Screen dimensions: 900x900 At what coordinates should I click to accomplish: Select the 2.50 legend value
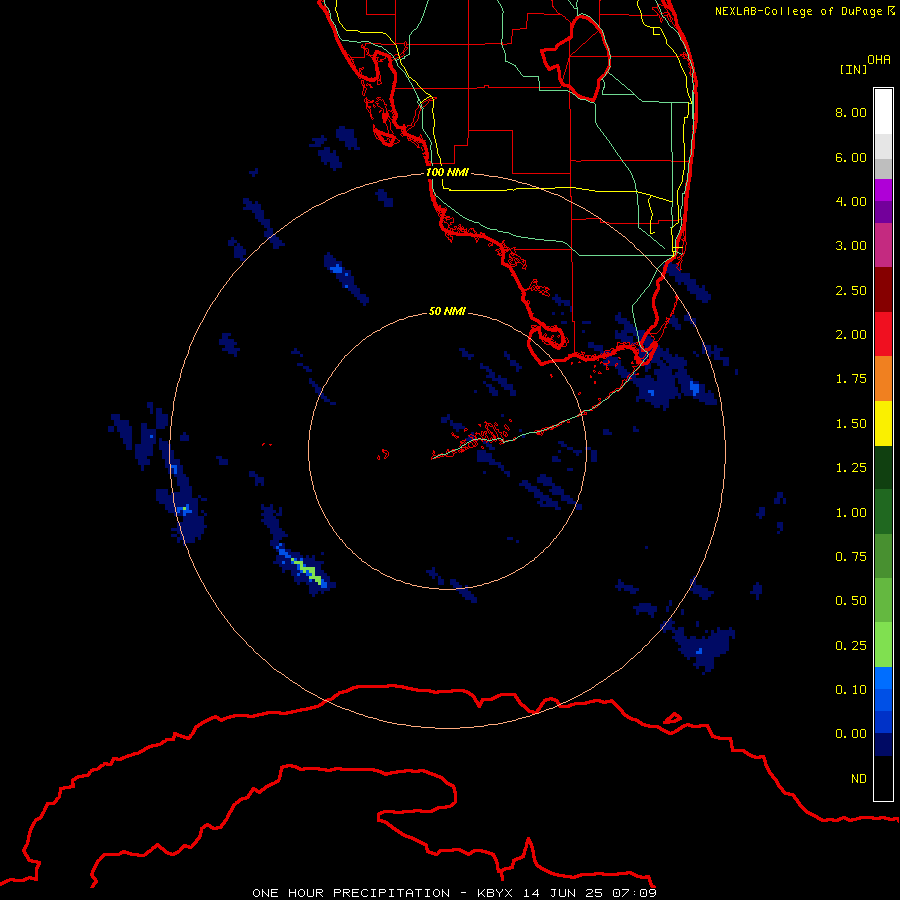pos(851,290)
